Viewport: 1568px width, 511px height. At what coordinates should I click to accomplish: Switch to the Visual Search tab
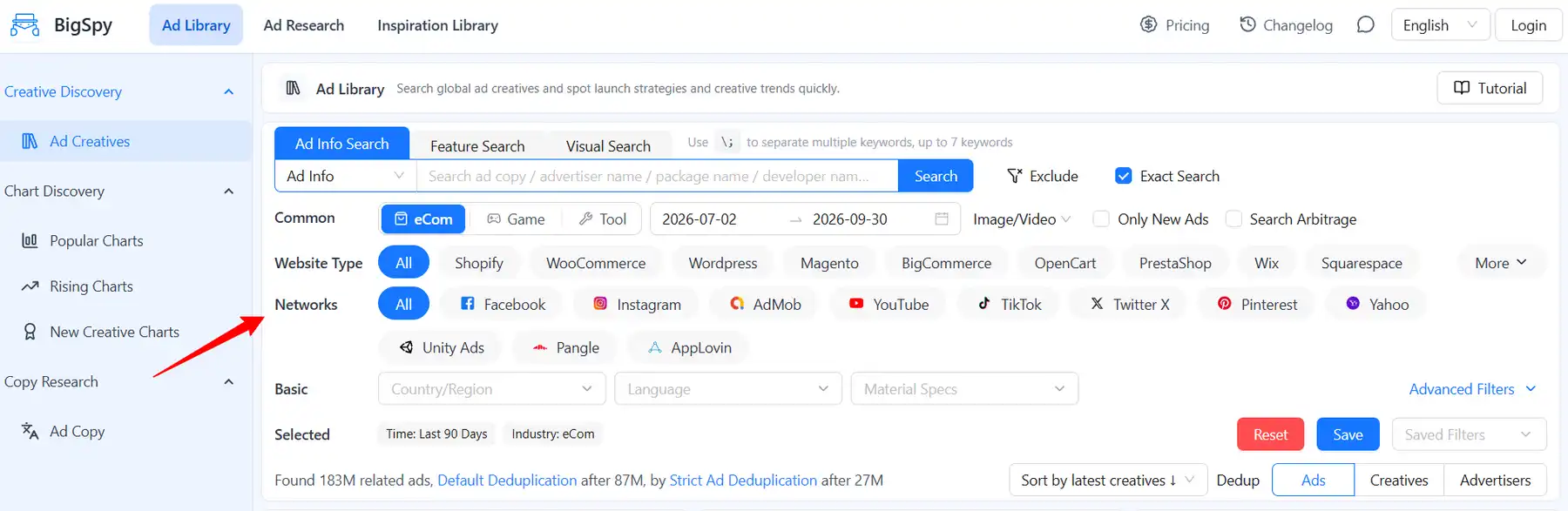608,145
